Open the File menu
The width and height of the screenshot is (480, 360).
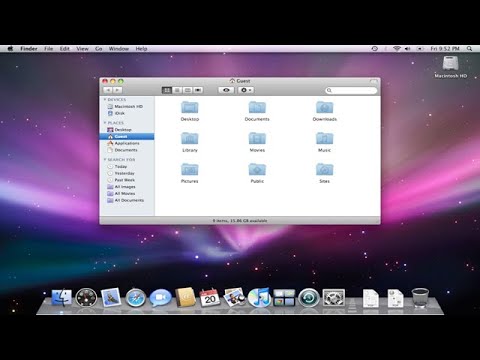click(x=49, y=49)
